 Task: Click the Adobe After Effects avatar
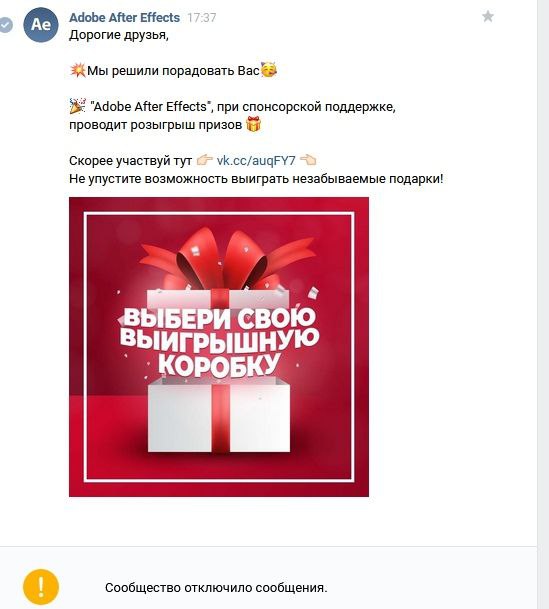[41, 24]
